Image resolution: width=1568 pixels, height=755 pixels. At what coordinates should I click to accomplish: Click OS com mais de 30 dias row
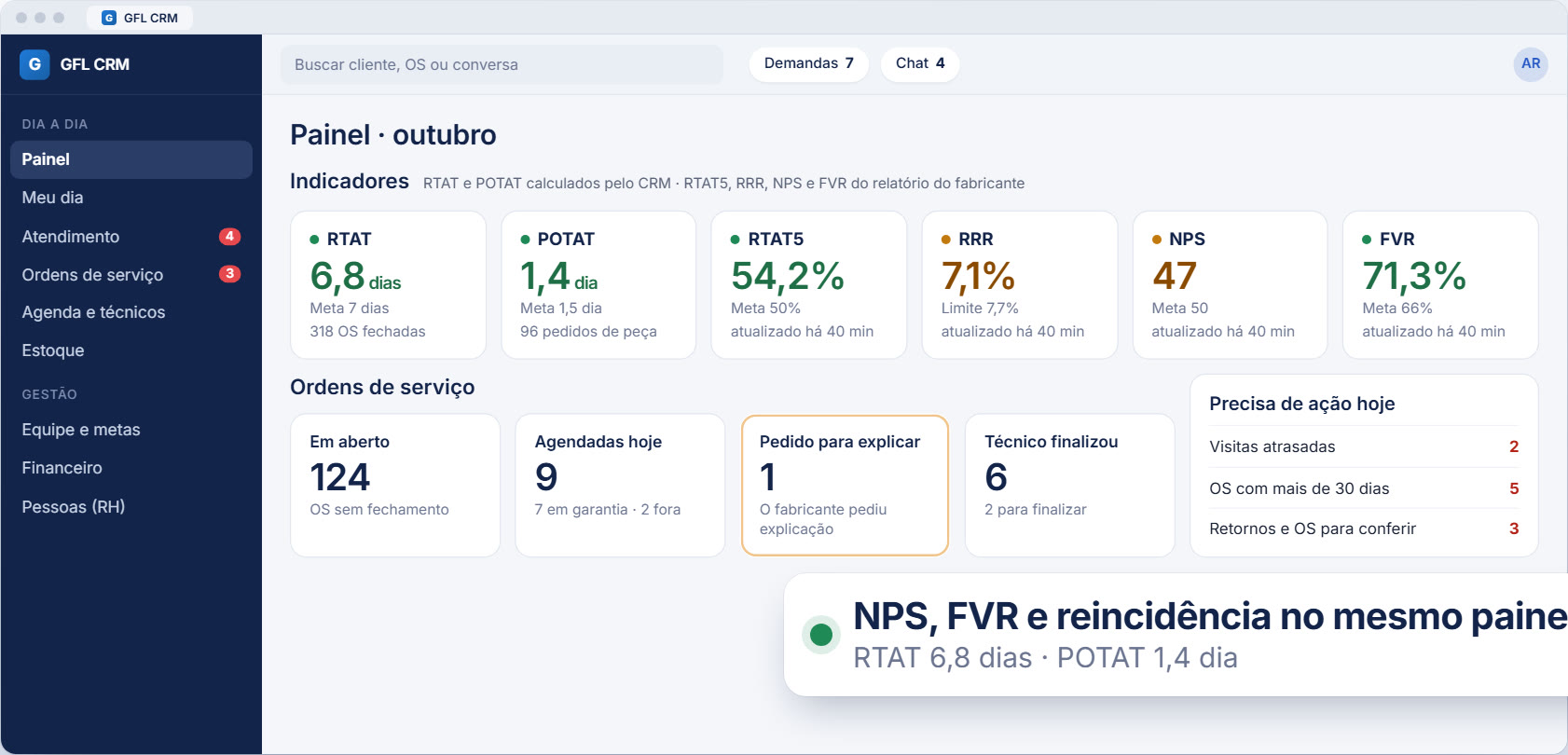(x=1364, y=488)
